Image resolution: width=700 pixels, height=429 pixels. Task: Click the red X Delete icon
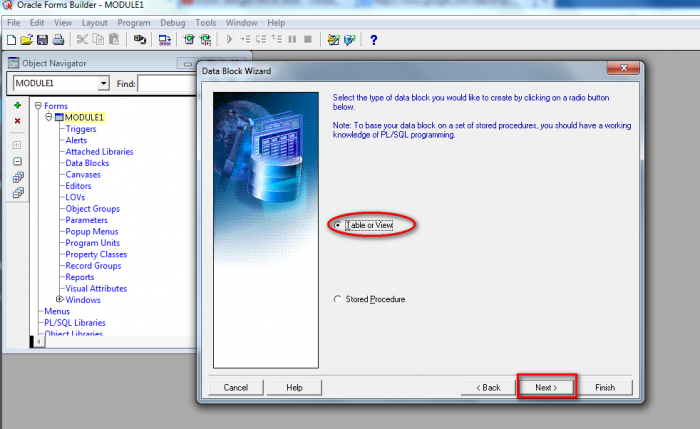pos(17,121)
